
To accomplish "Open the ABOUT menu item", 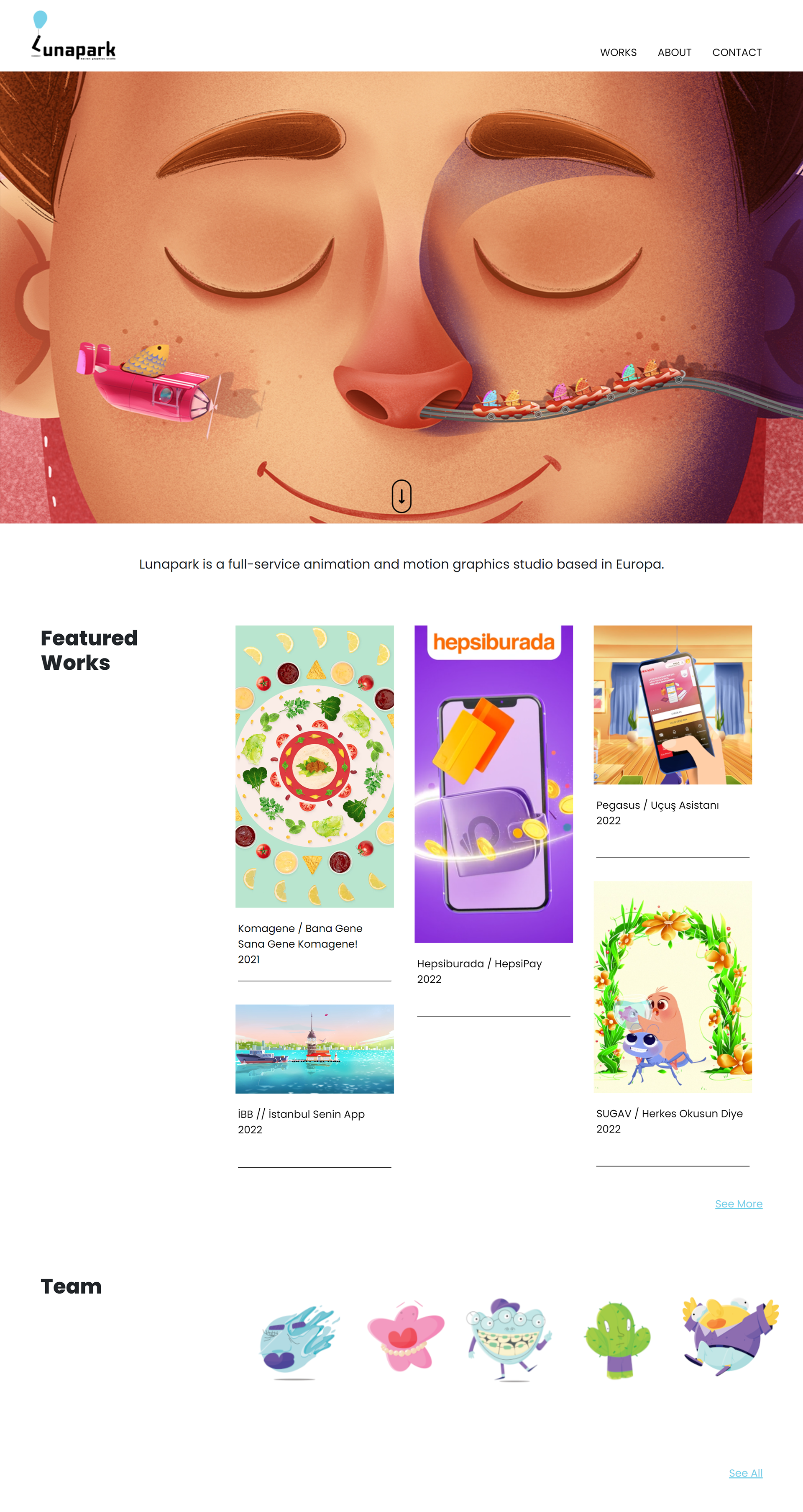I will coord(674,52).
